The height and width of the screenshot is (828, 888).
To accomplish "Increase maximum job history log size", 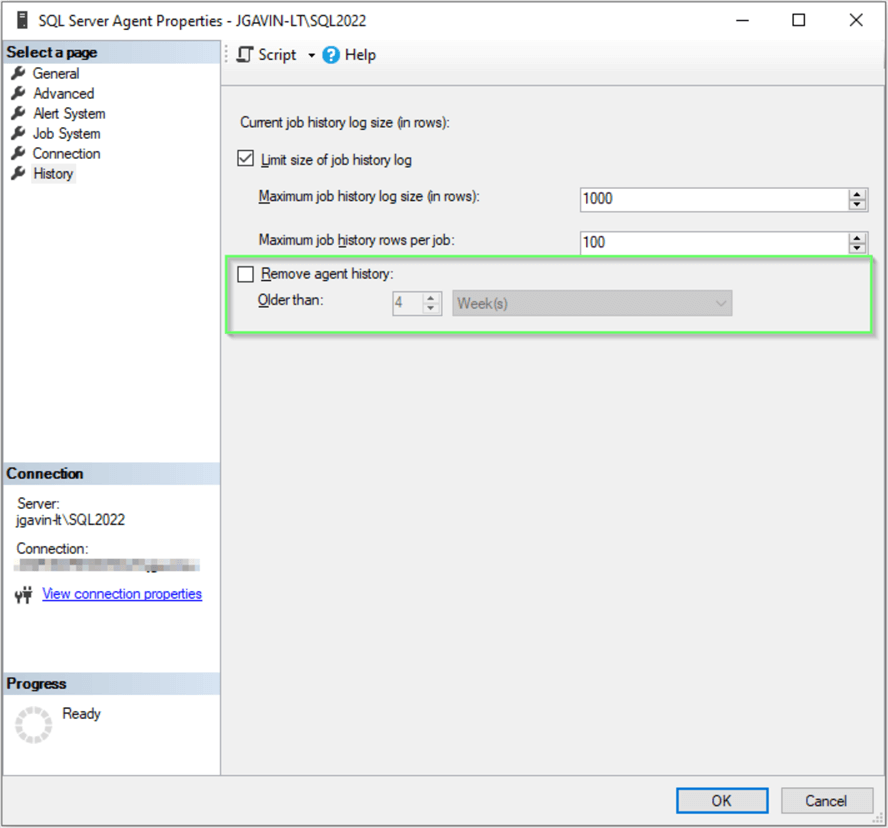I will tap(857, 193).
